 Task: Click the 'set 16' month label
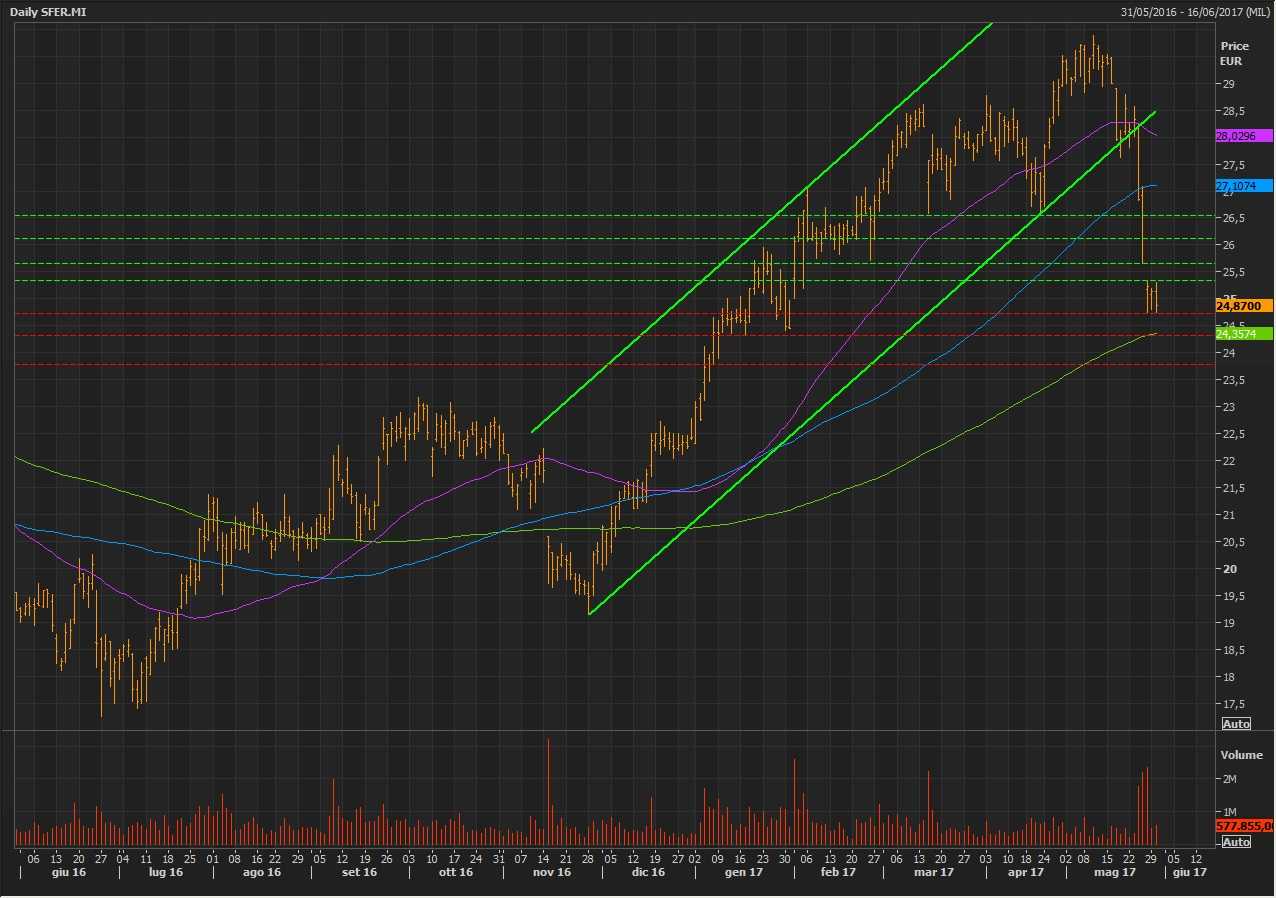click(x=359, y=873)
